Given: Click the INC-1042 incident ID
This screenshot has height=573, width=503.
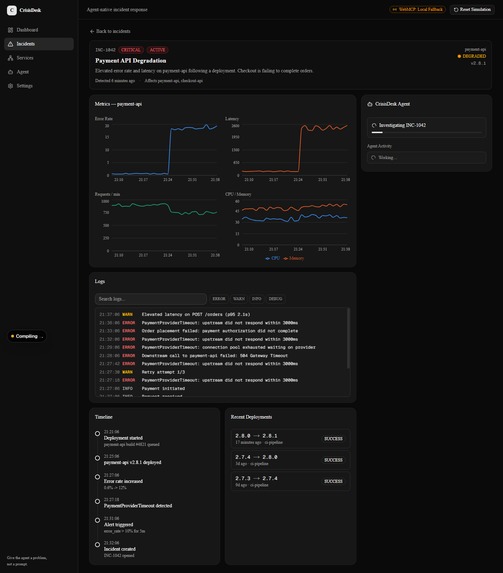Looking at the screenshot, I should click(x=105, y=50).
